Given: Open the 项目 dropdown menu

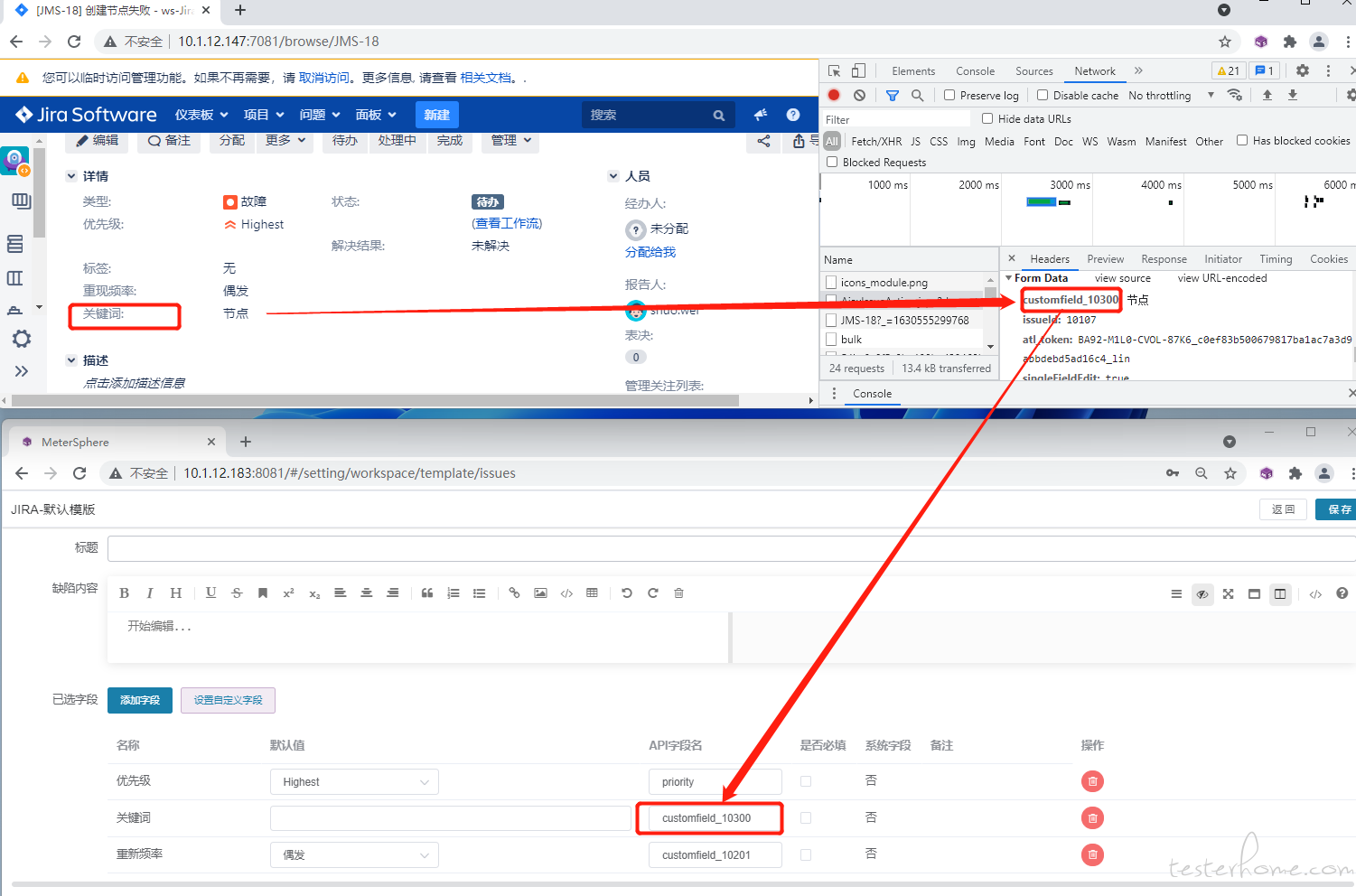Looking at the screenshot, I should [x=264, y=115].
